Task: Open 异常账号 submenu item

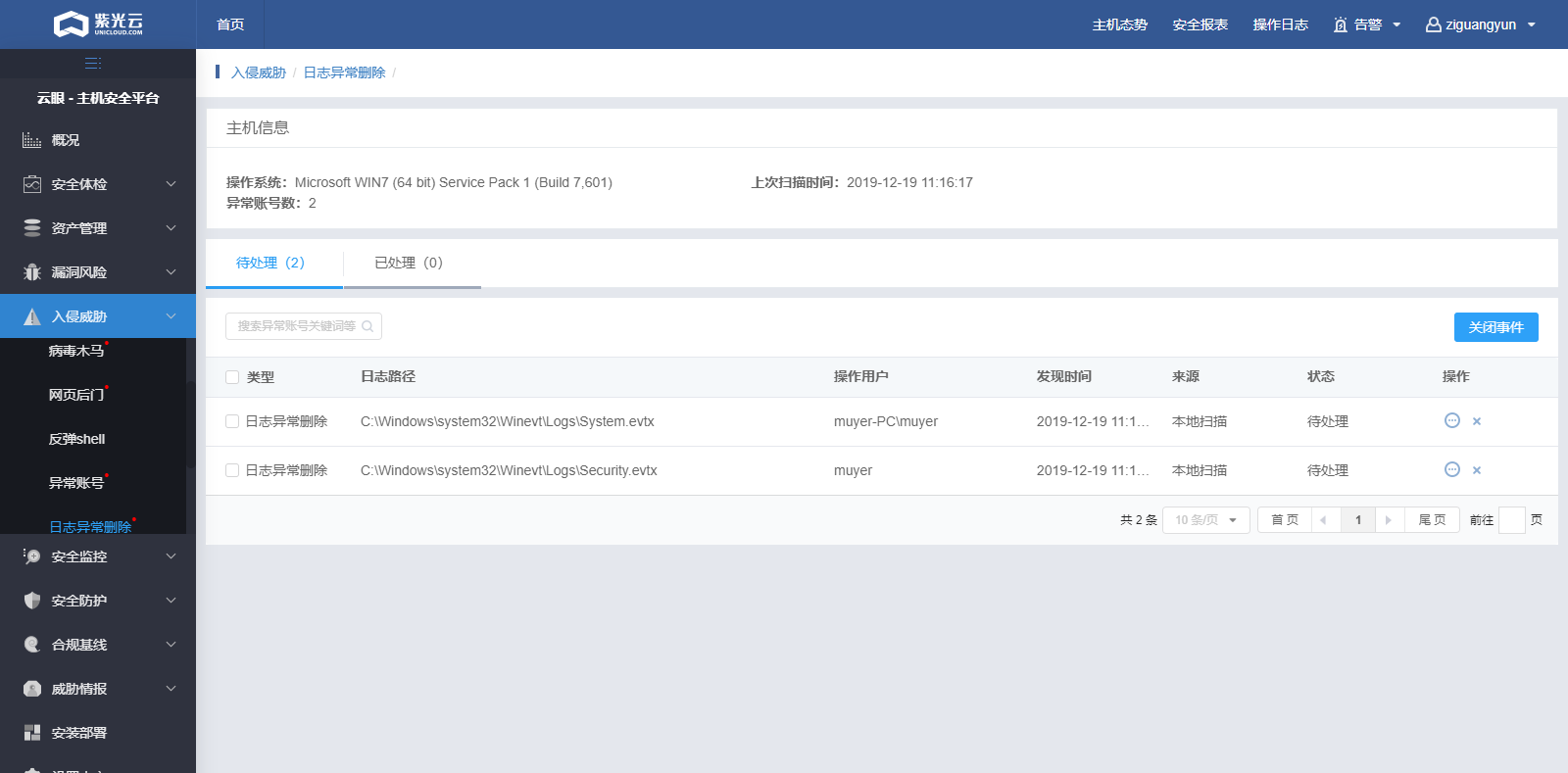Action: [76, 483]
